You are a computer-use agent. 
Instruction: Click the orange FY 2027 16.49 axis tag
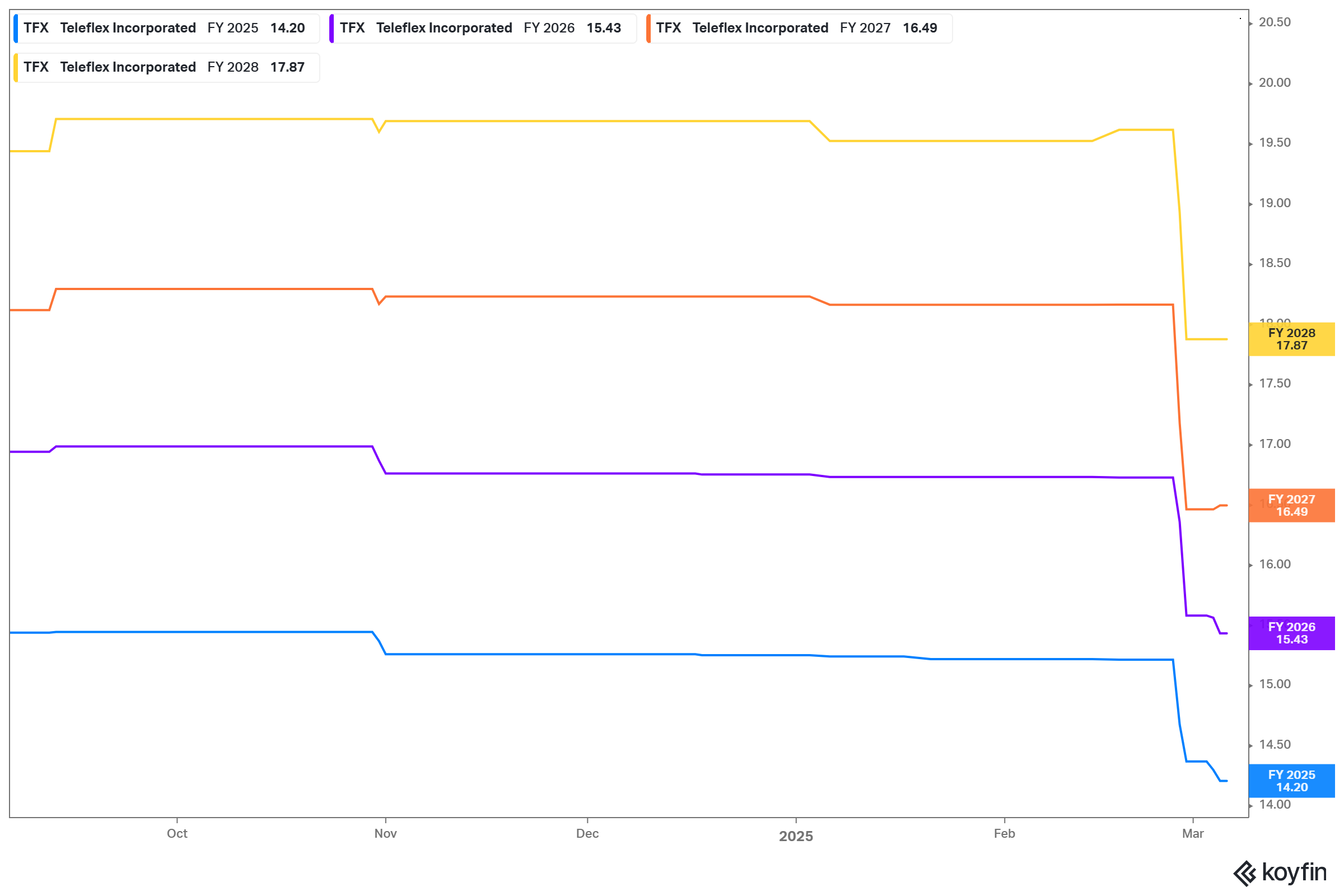point(1291,506)
